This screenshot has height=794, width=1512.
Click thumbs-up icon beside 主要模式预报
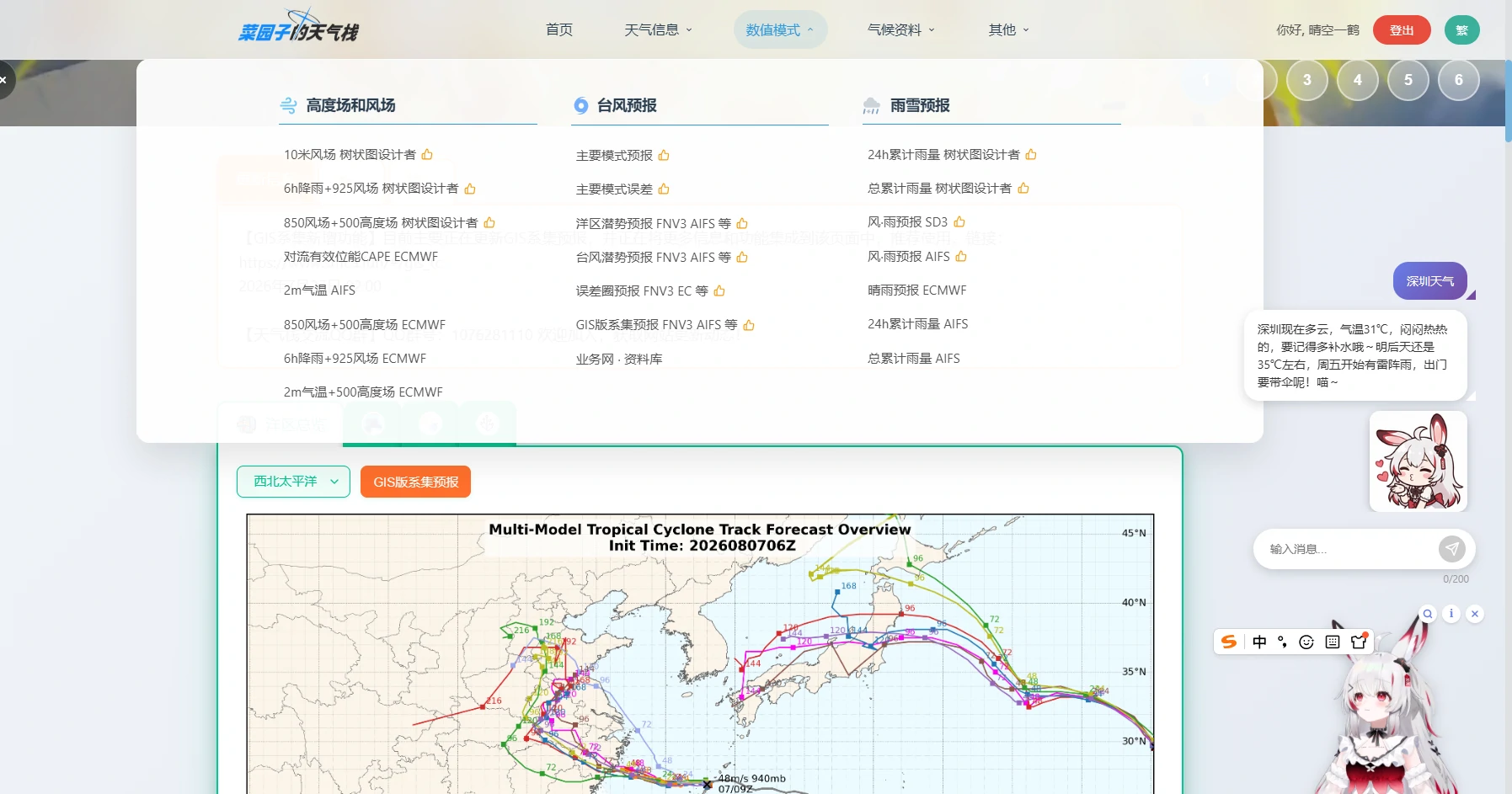(664, 155)
